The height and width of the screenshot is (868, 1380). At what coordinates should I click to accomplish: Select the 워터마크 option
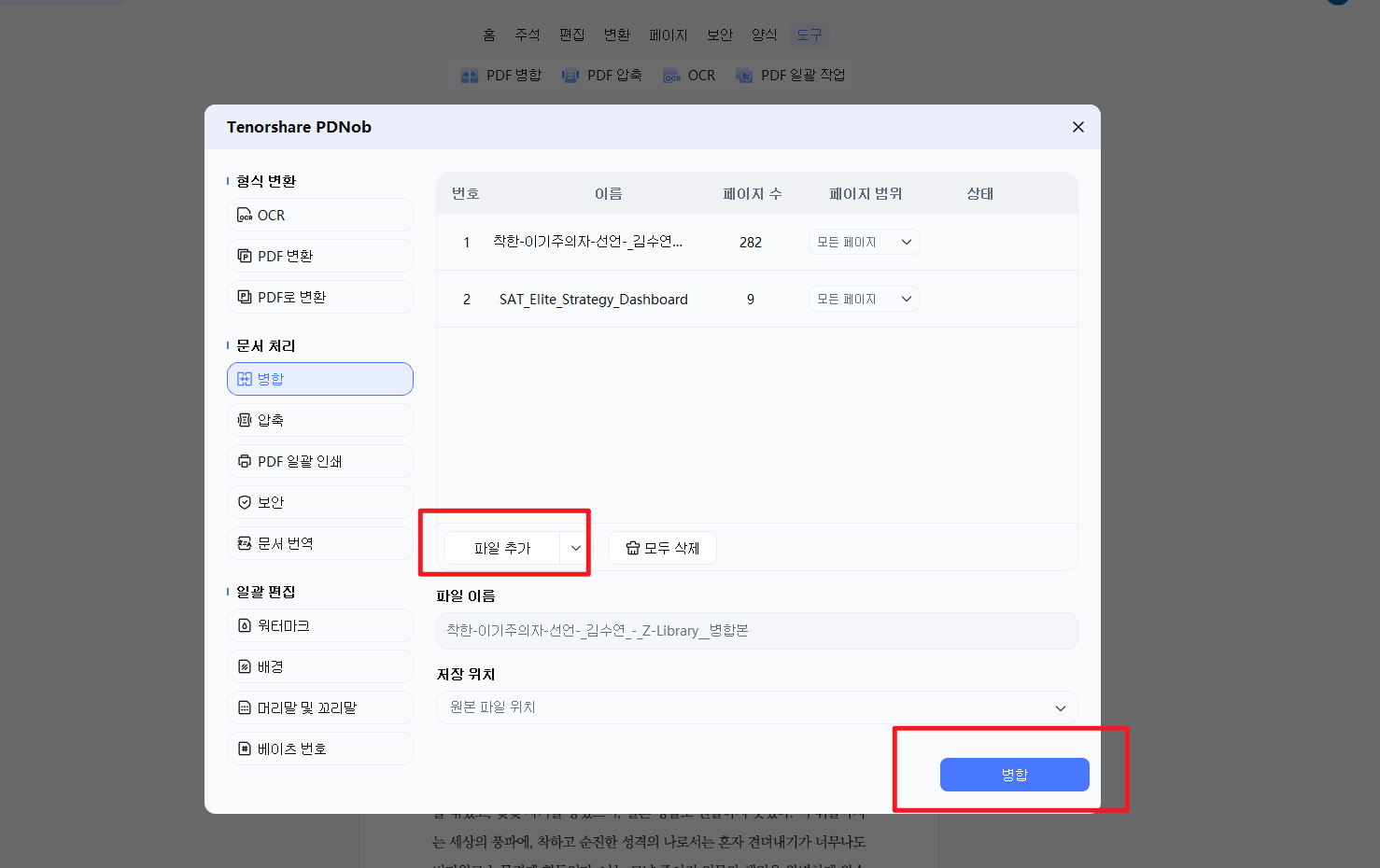320,625
